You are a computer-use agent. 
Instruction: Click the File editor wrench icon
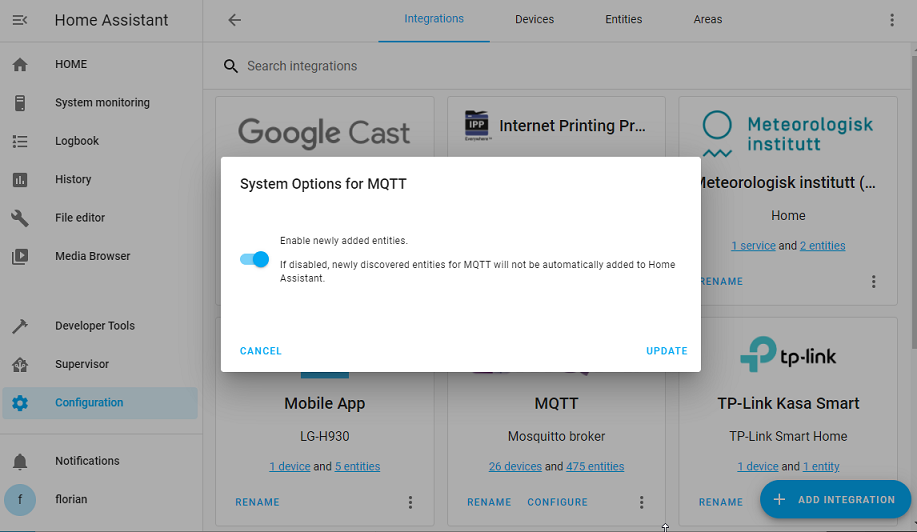20,218
